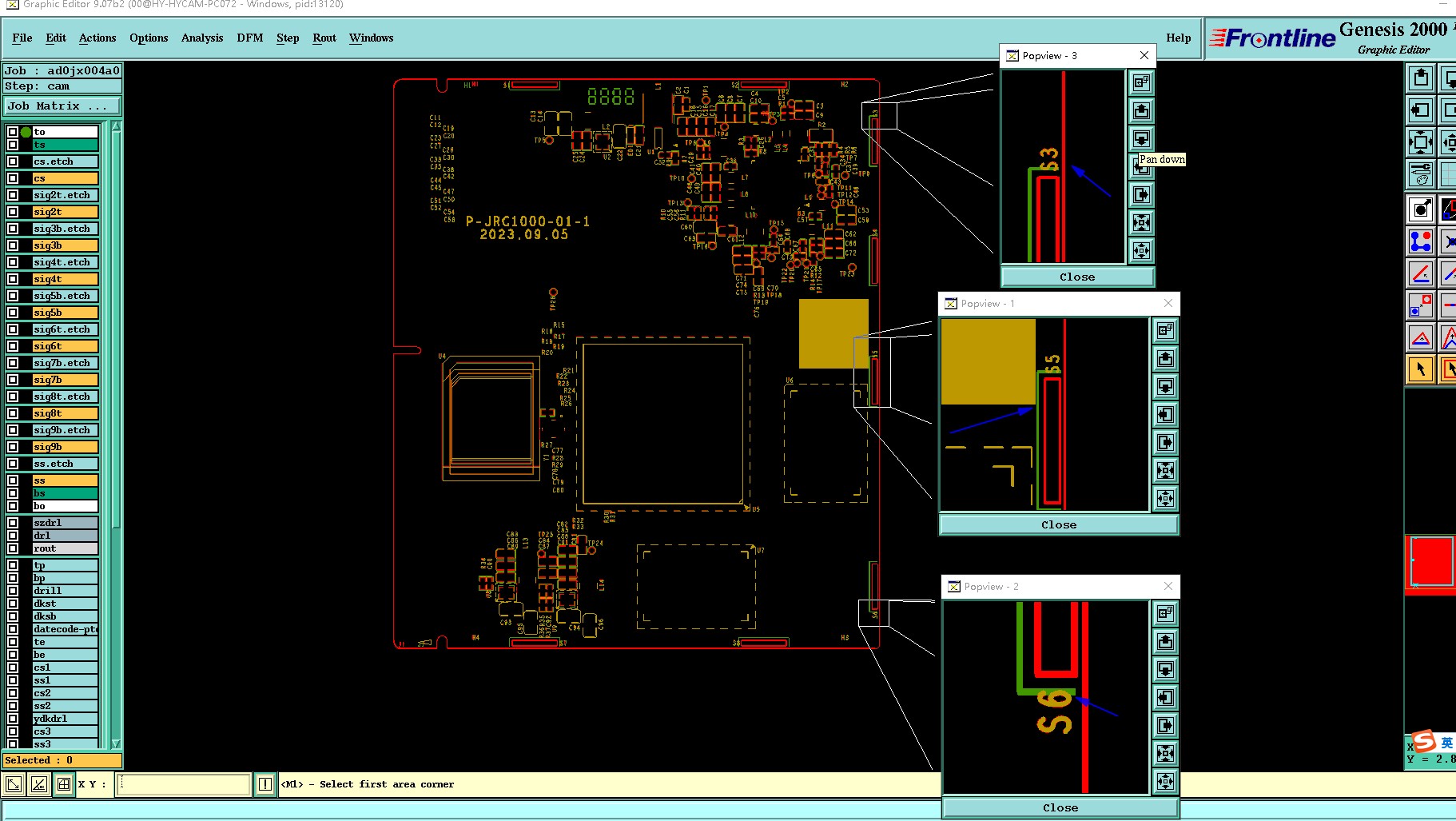Click top home-view icon in Popview 1

pyautogui.click(x=1165, y=330)
